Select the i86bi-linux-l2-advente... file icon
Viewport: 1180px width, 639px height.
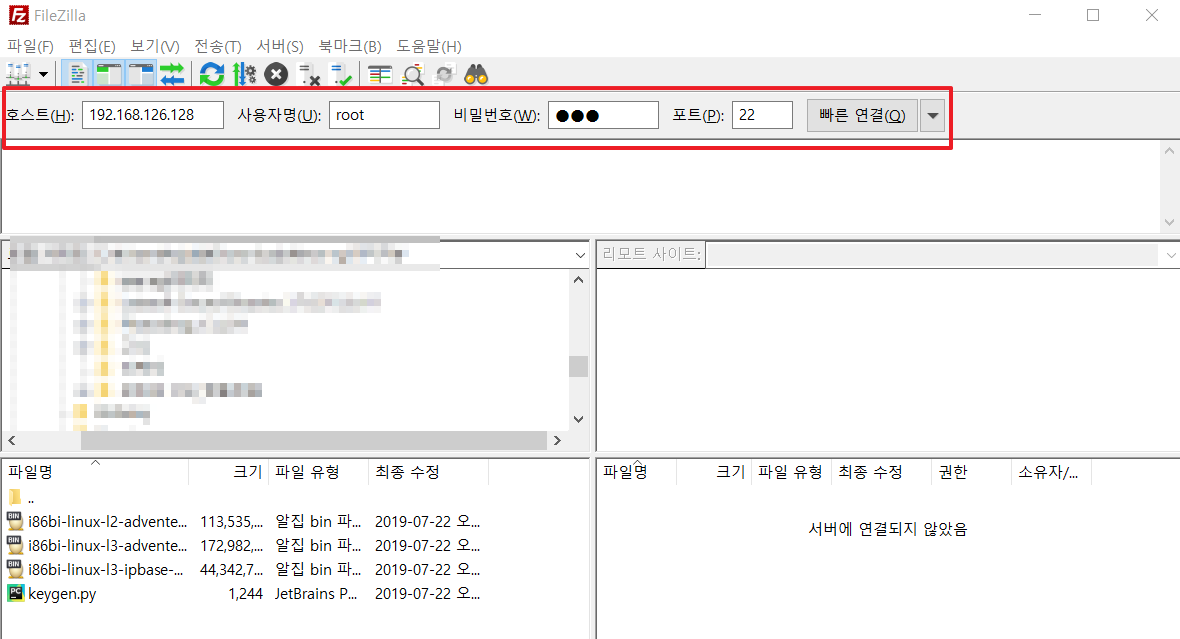(x=15, y=521)
